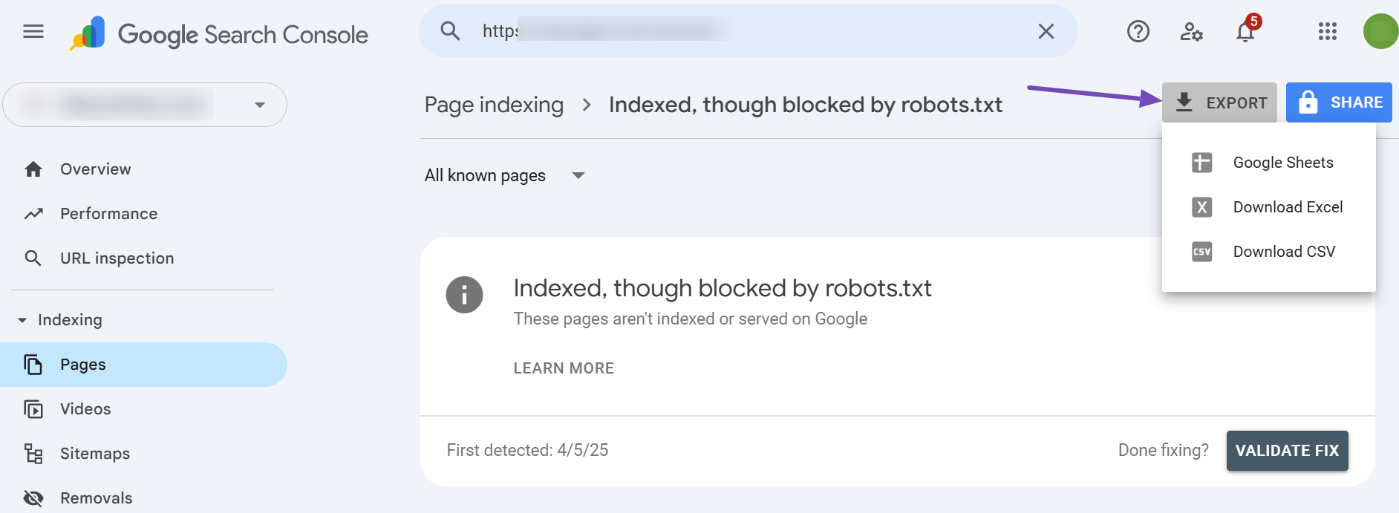
Task: Click the Learn More link
Action: pyautogui.click(x=564, y=368)
